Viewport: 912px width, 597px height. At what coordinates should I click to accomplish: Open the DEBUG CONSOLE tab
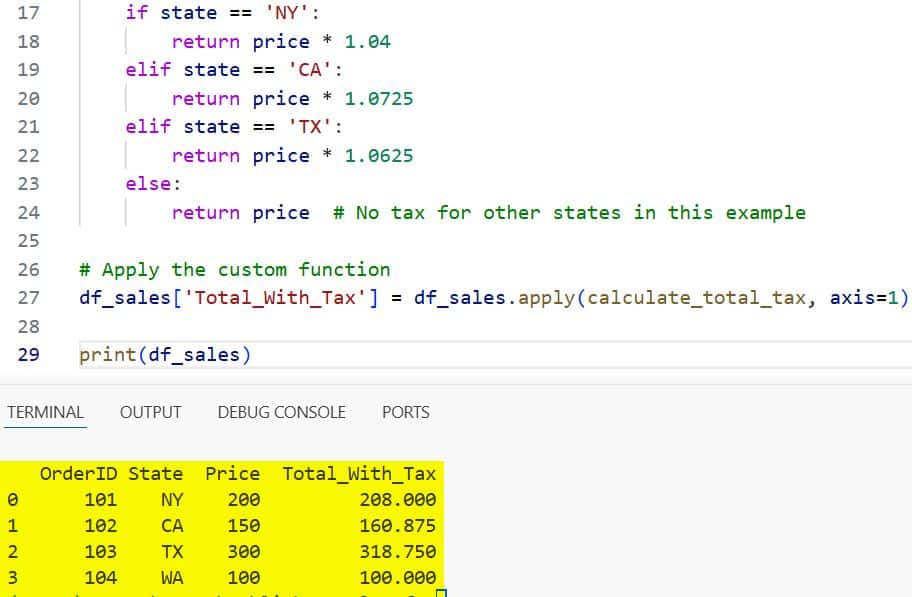(281, 411)
